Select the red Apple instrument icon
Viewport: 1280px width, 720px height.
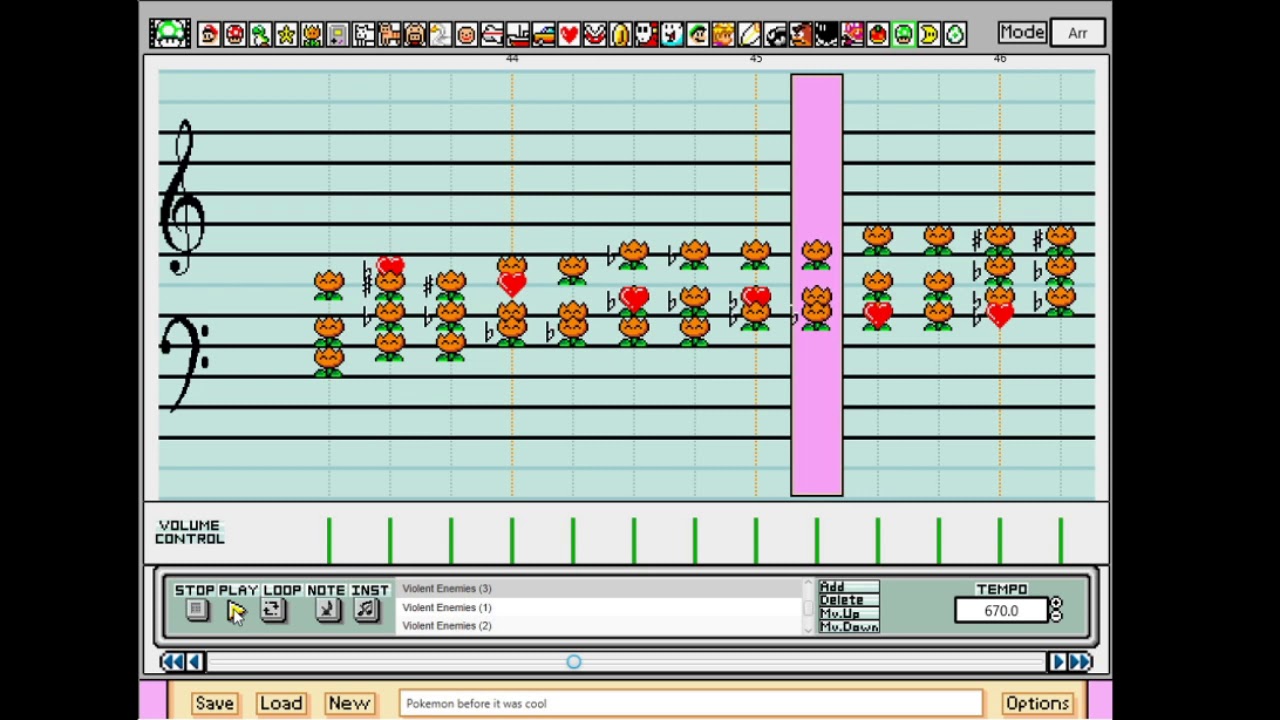click(878, 34)
